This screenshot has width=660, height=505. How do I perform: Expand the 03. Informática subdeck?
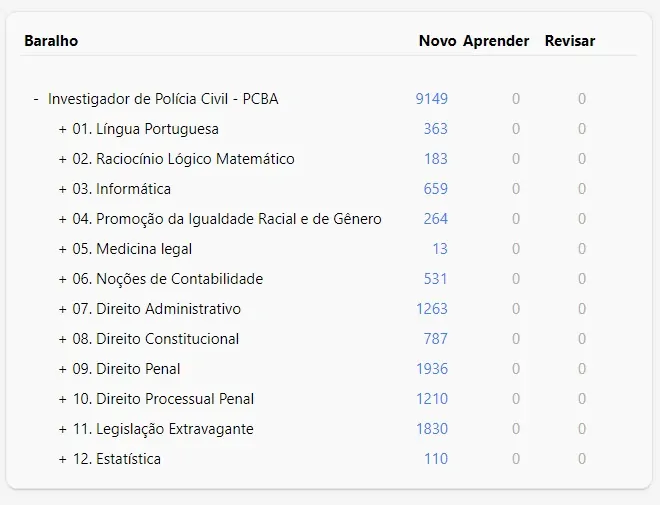point(62,189)
